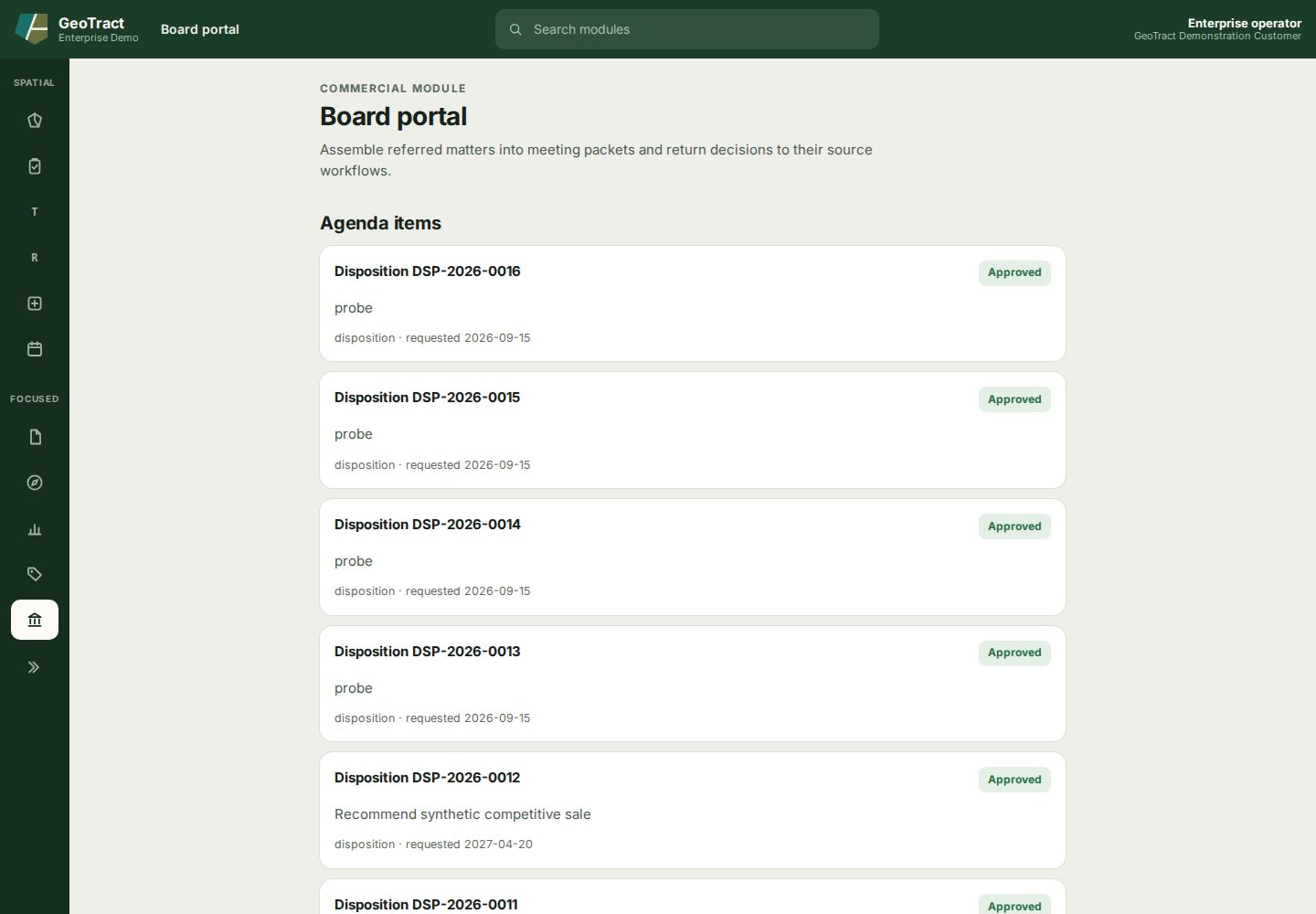Viewport: 1316px width, 914px height.
Task: Click Approved badge on DSP-2026-0016
Action: coord(1014,272)
